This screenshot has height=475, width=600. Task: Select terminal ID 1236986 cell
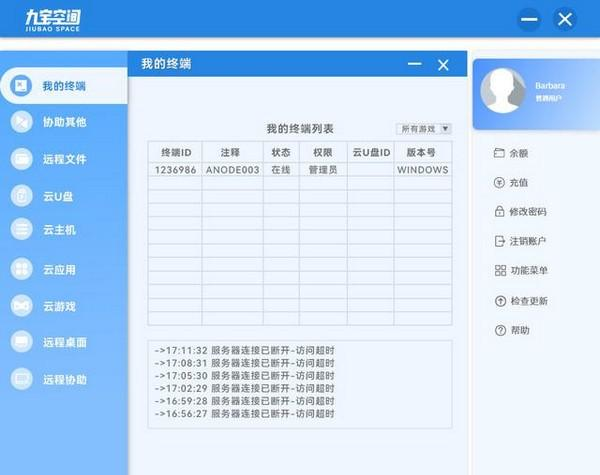click(175, 170)
